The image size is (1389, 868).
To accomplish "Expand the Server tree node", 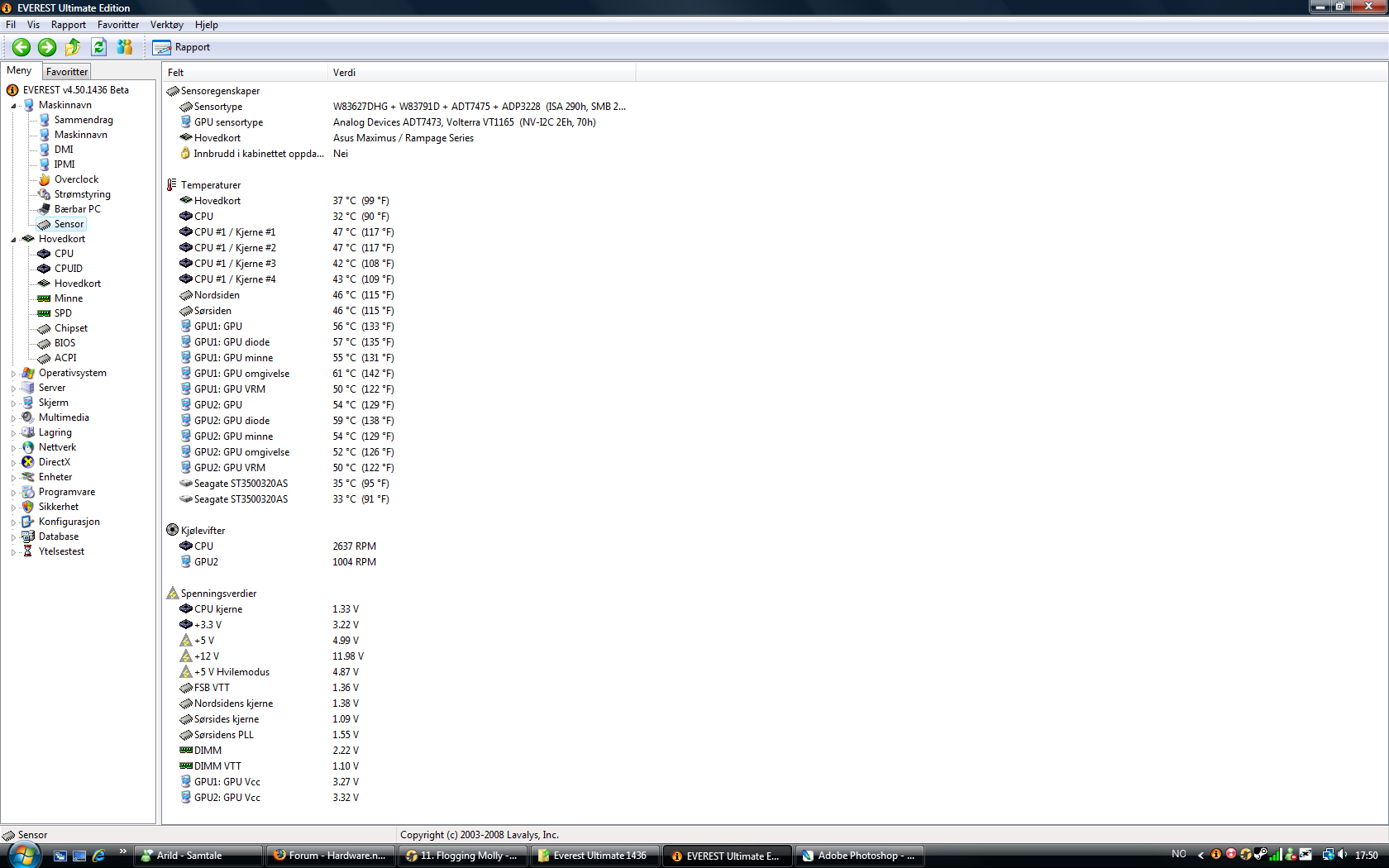I will 13,389.
